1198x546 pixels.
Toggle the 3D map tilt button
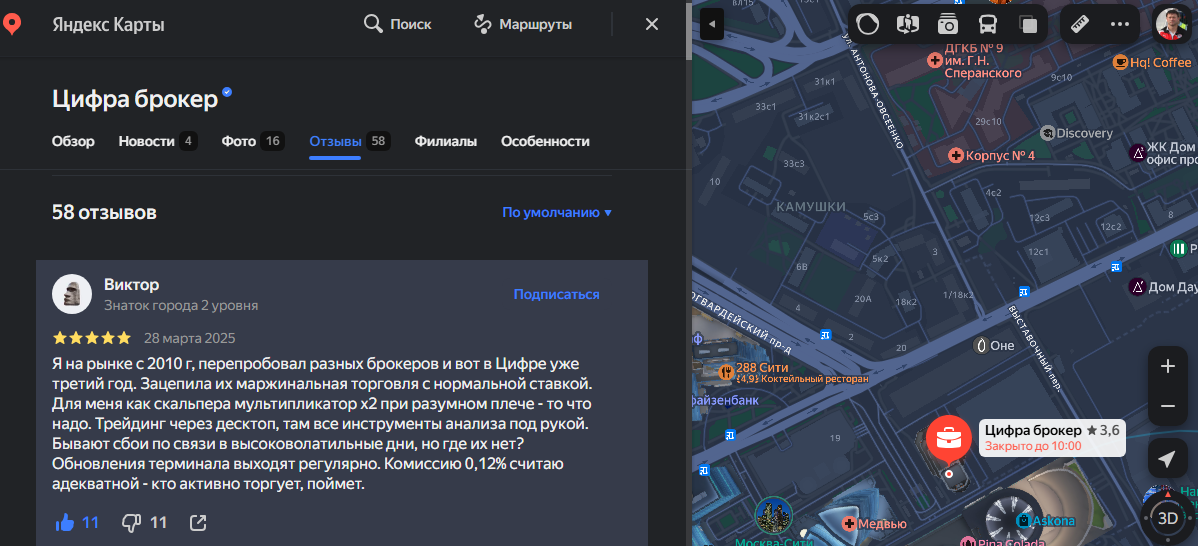click(1167, 519)
